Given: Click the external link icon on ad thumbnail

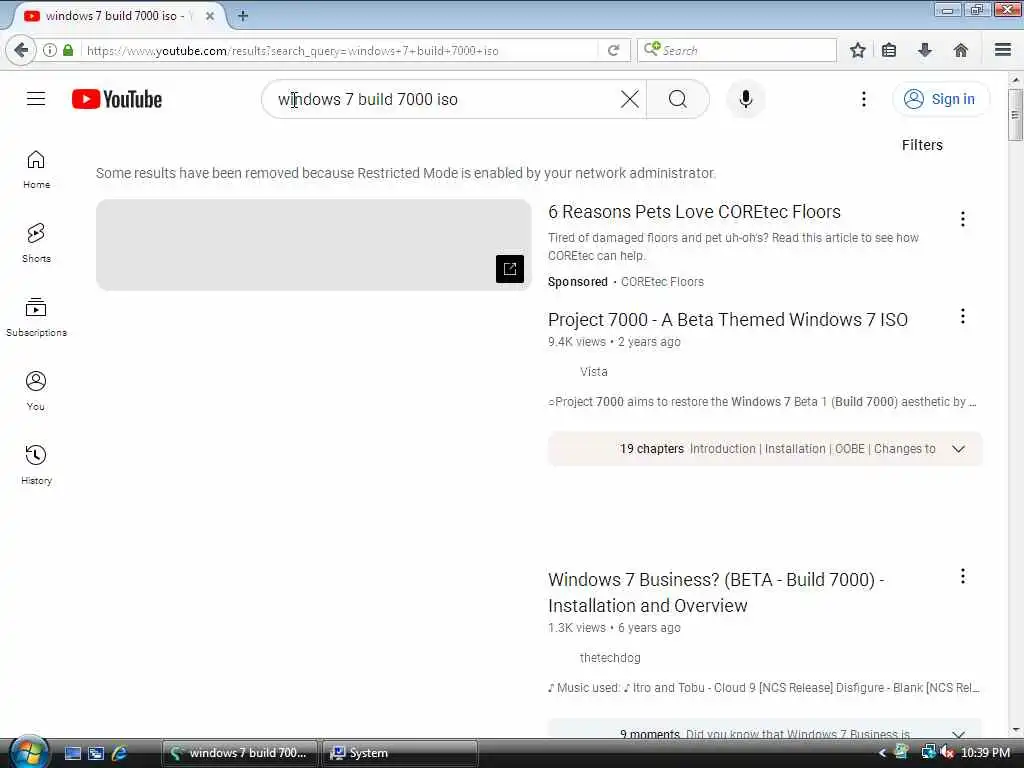Looking at the screenshot, I should coord(509,268).
